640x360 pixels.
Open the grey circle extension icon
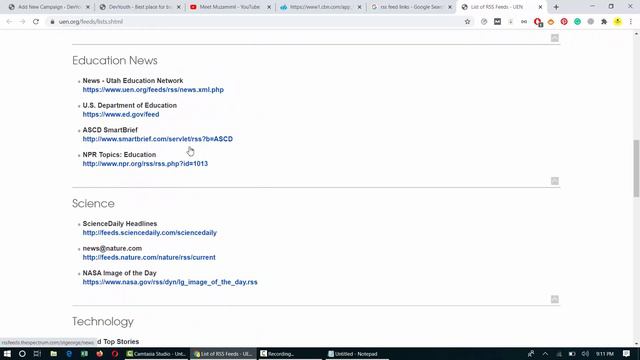[591, 22]
